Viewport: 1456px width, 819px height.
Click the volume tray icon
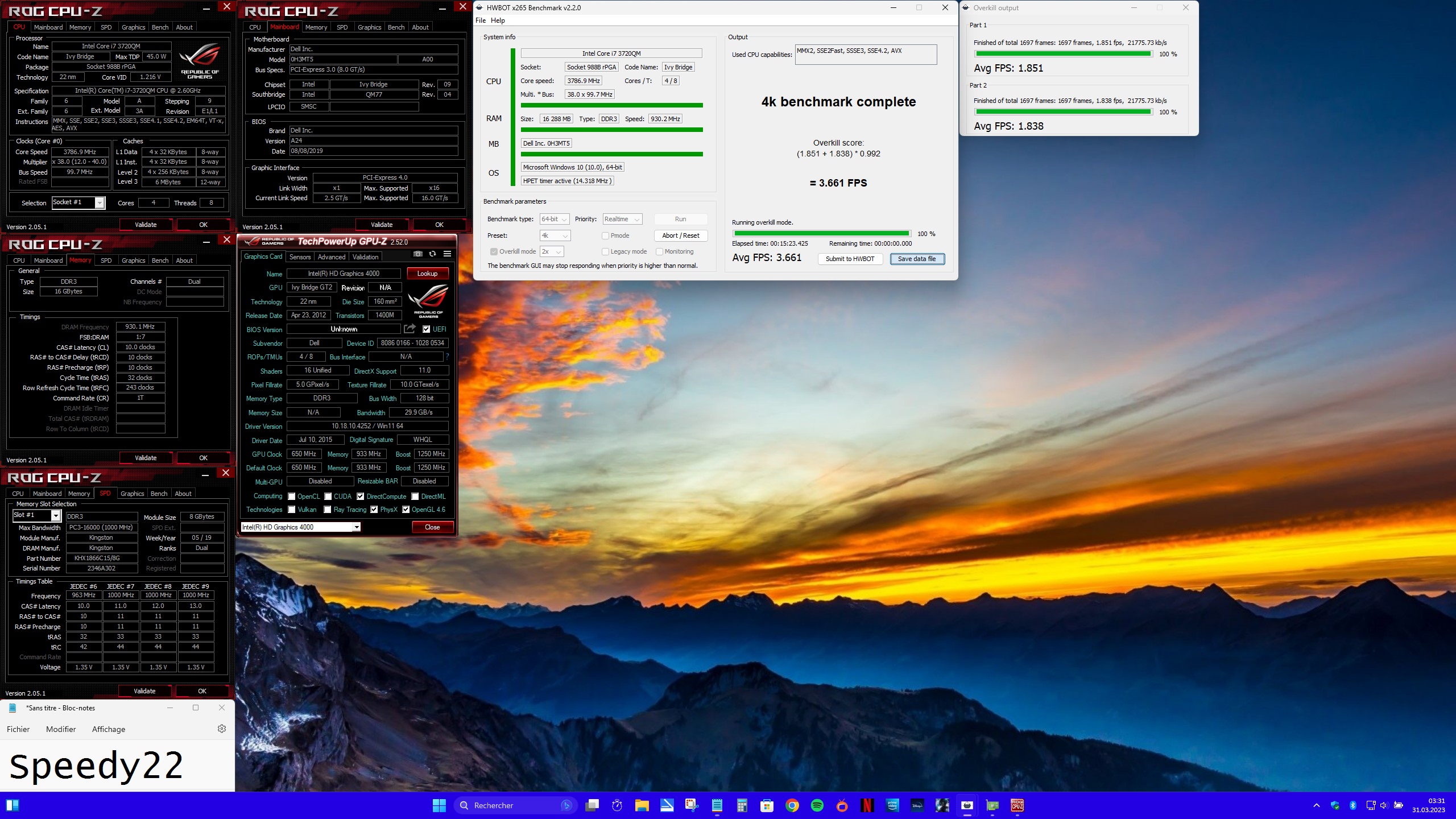click(1384, 805)
